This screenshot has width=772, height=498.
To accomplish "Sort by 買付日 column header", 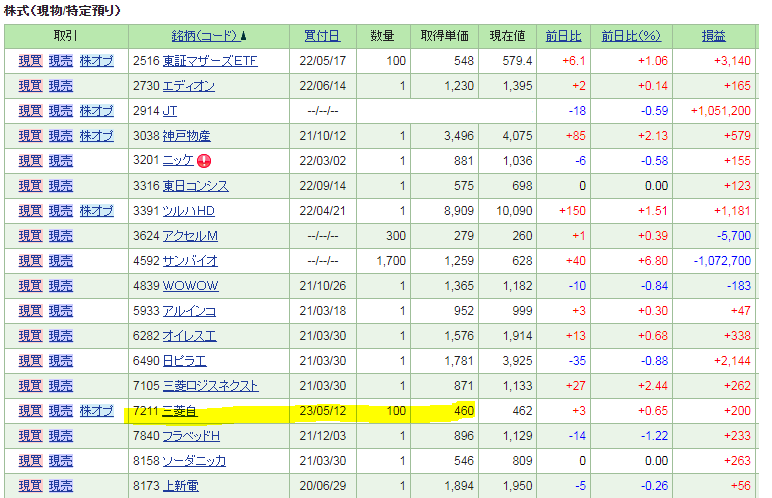I will (322, 36).
